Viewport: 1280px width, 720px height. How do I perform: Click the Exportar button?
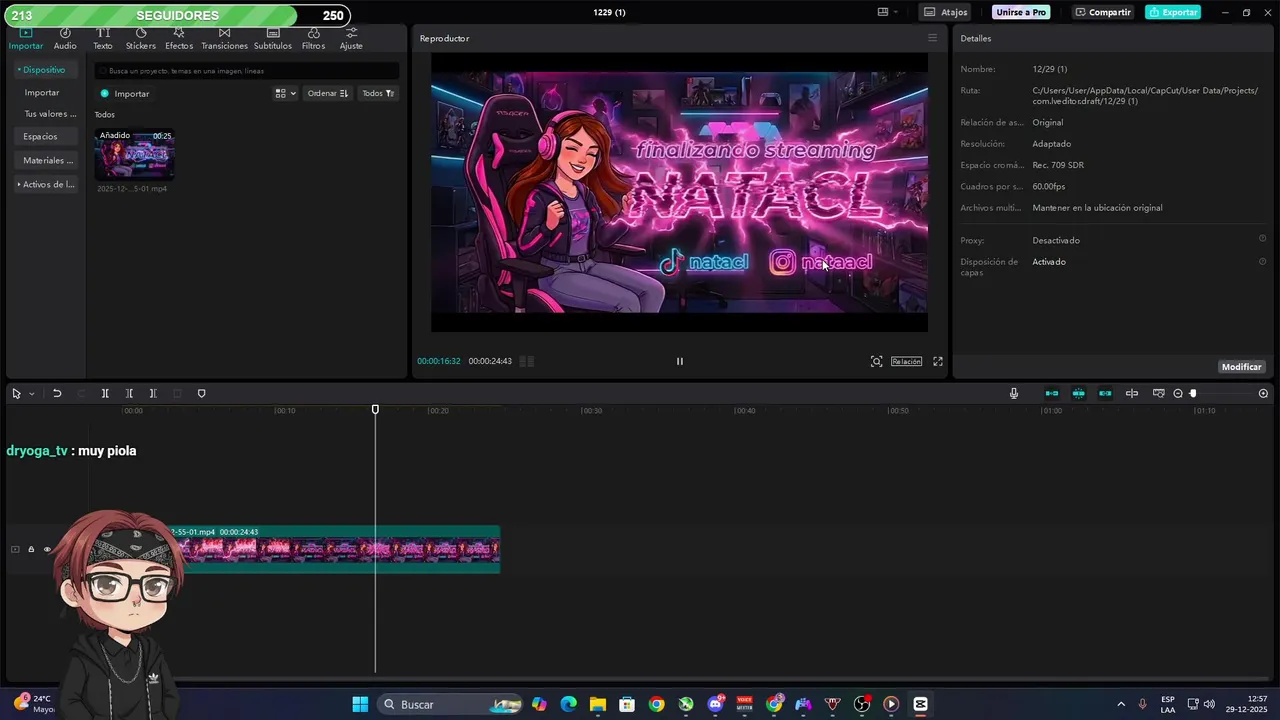(x=1173, y=12)
